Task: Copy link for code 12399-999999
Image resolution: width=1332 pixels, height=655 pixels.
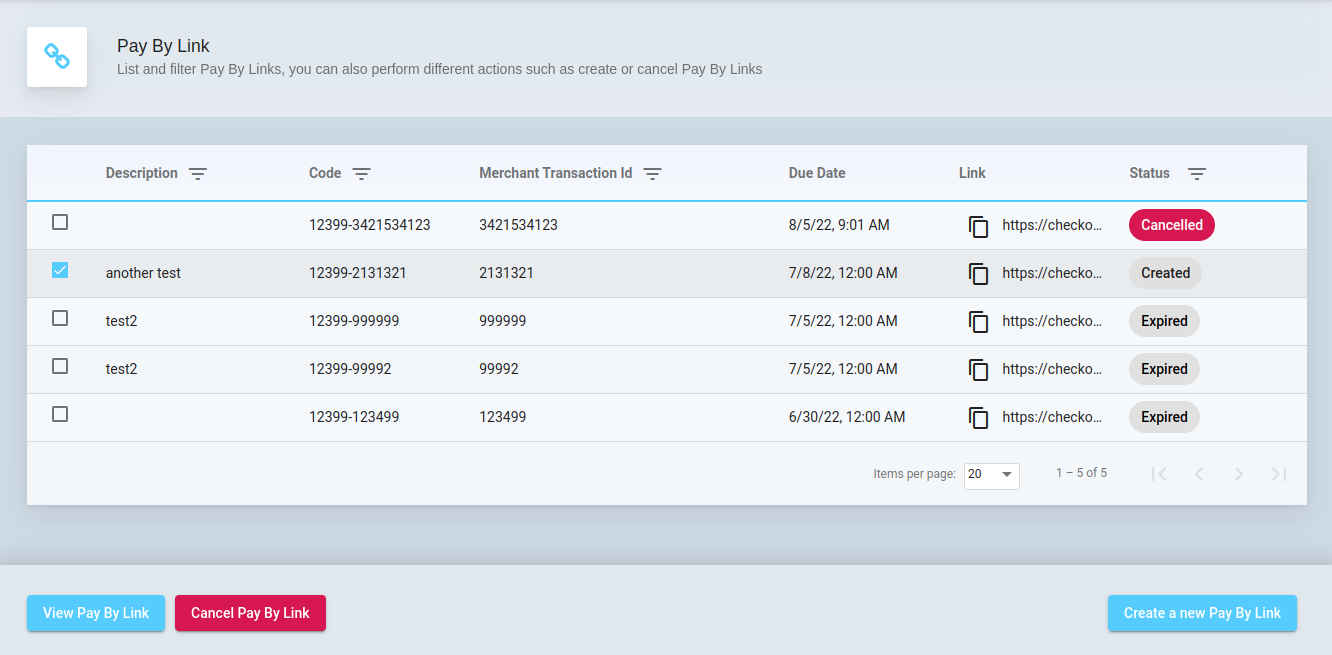Action: [x=978, y=322]
